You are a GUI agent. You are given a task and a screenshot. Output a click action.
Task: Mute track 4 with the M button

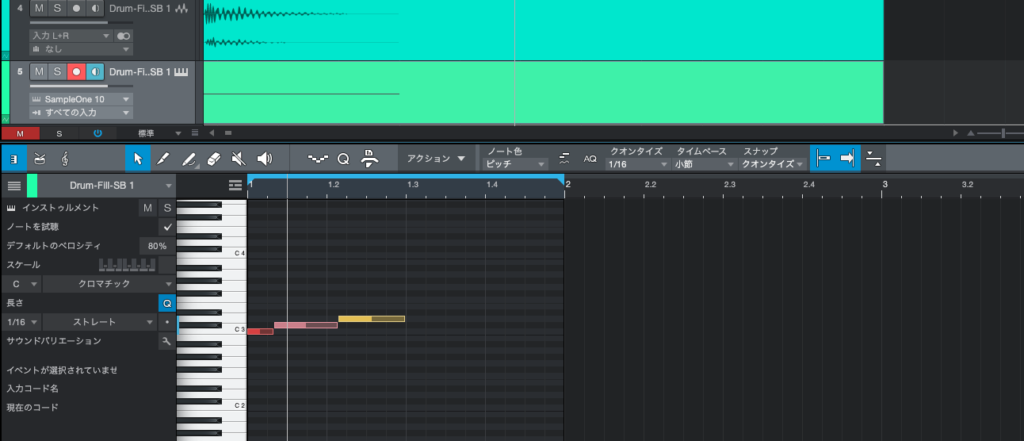(x=38, y=8)
